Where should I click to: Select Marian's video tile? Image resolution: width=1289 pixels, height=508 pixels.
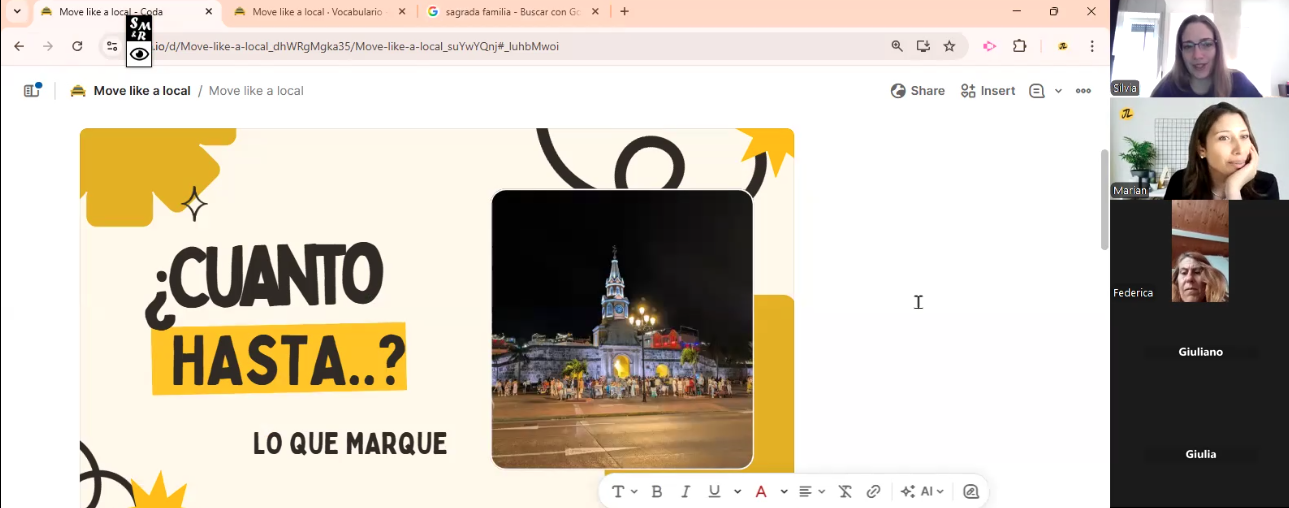tap(1199, 149)
